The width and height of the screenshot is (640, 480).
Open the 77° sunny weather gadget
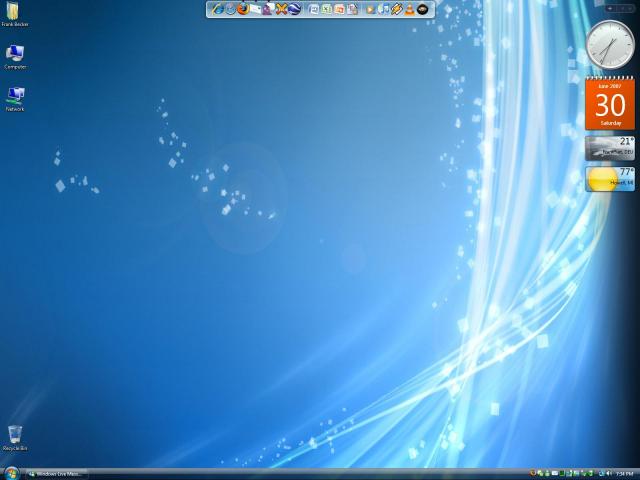point(610,179)
